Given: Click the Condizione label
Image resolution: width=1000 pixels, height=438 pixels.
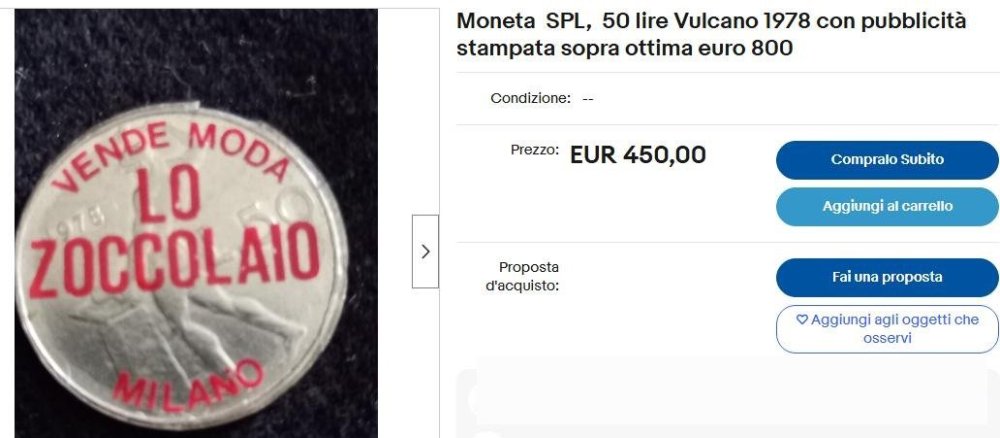Looking at the screenshot, I should 531,99.
